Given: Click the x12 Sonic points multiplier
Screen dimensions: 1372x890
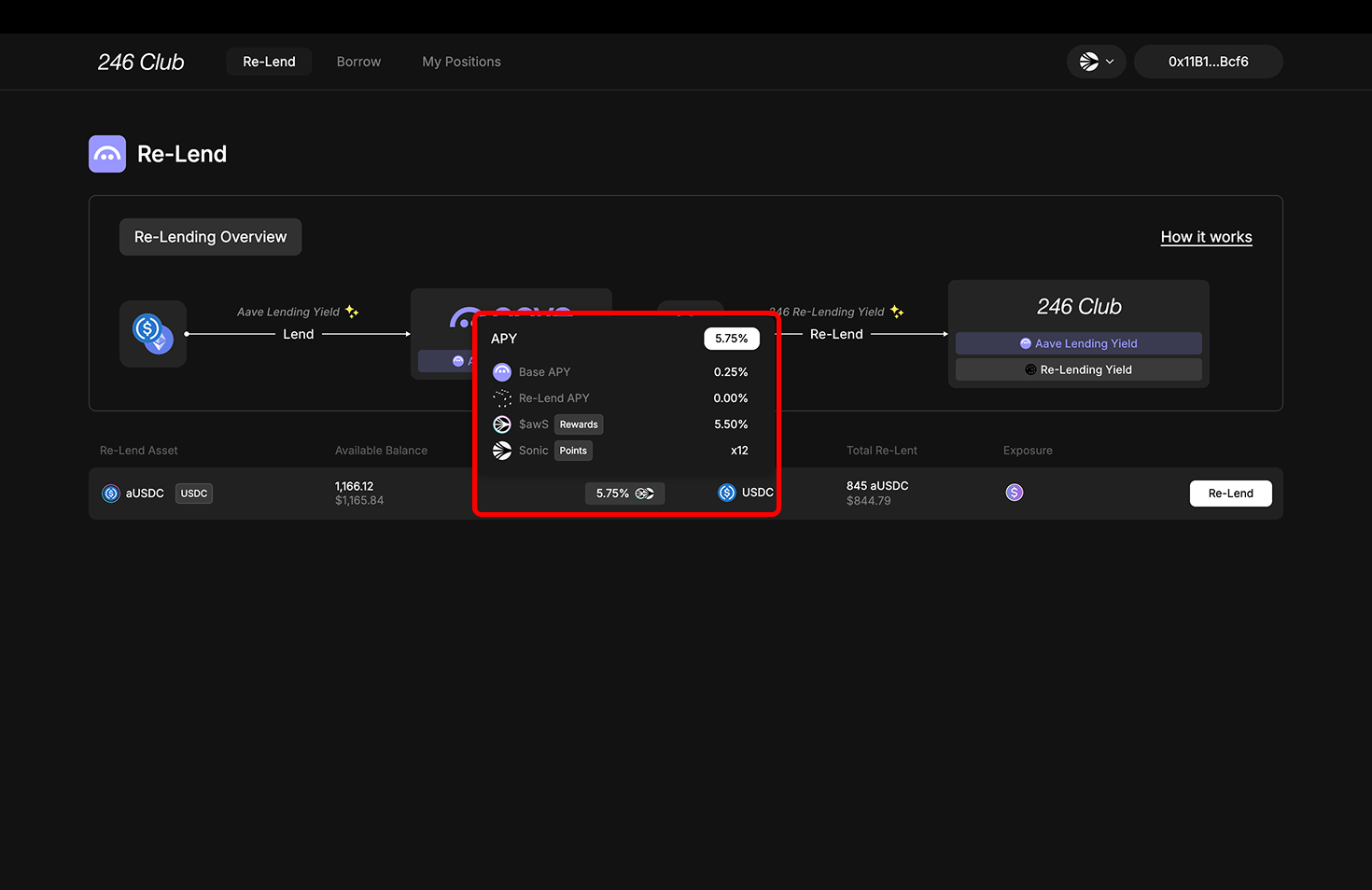Looking at the screenshot, I should [739, 451].
